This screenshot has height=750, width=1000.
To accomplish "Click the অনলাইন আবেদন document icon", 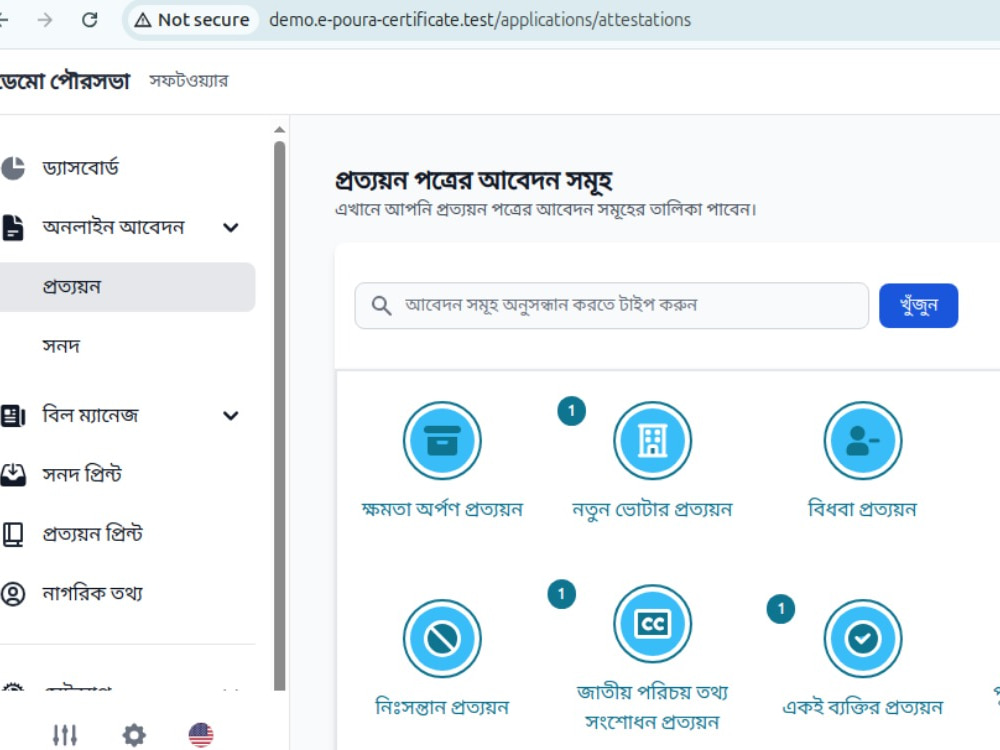I will click(13, 228).
